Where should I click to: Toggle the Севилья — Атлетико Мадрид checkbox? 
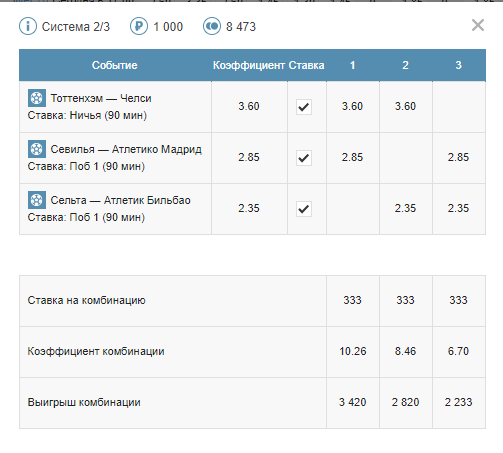coord(304,158)
